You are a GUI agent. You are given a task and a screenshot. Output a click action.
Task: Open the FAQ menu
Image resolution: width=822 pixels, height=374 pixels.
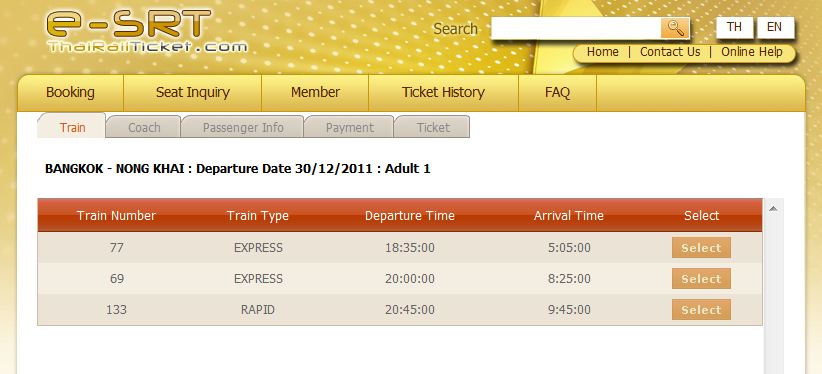tap(557, 93)
